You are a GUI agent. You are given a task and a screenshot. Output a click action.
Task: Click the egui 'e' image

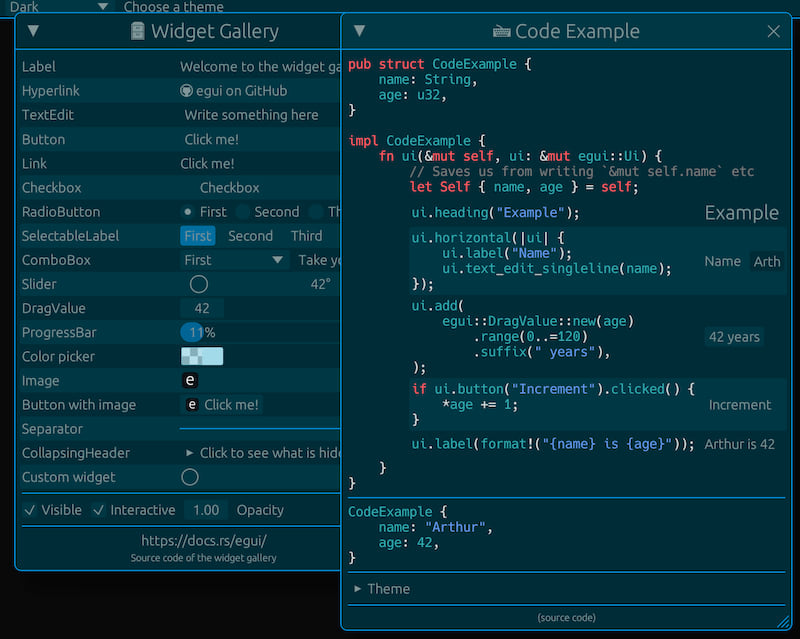190,380
